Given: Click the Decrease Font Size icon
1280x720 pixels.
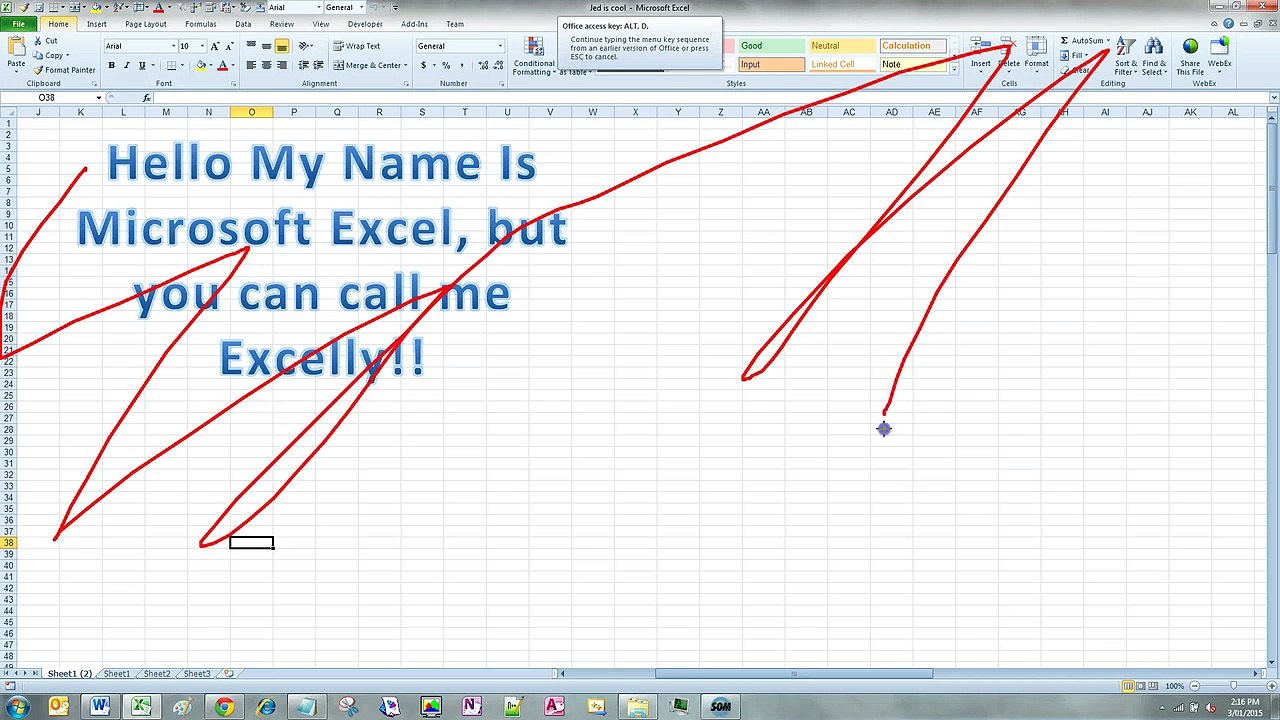Looking at the screenshot, I should pyautogui.click(x=229, y=46).
